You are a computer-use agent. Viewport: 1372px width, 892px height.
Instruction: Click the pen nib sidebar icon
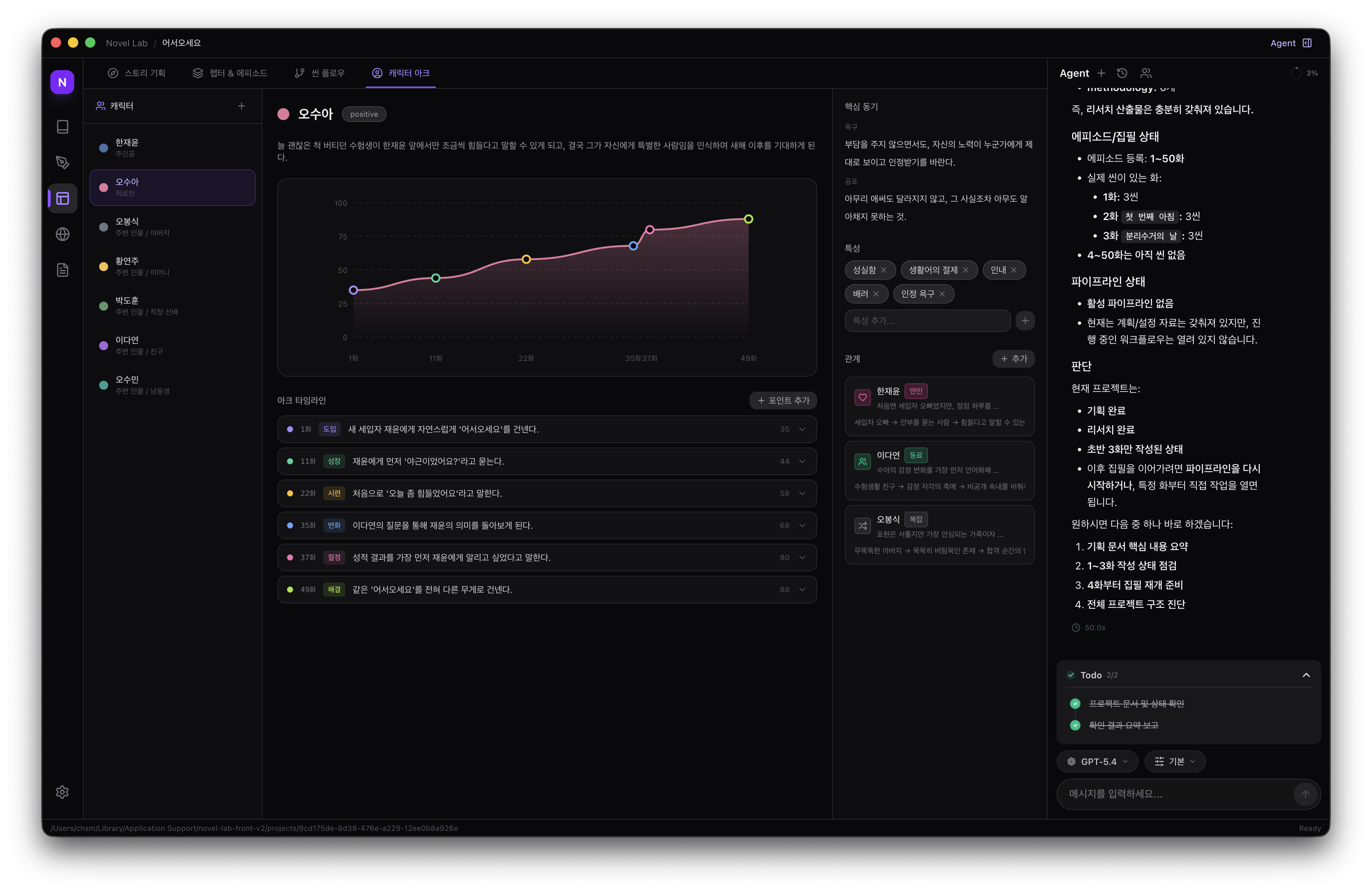coord(62,163)
